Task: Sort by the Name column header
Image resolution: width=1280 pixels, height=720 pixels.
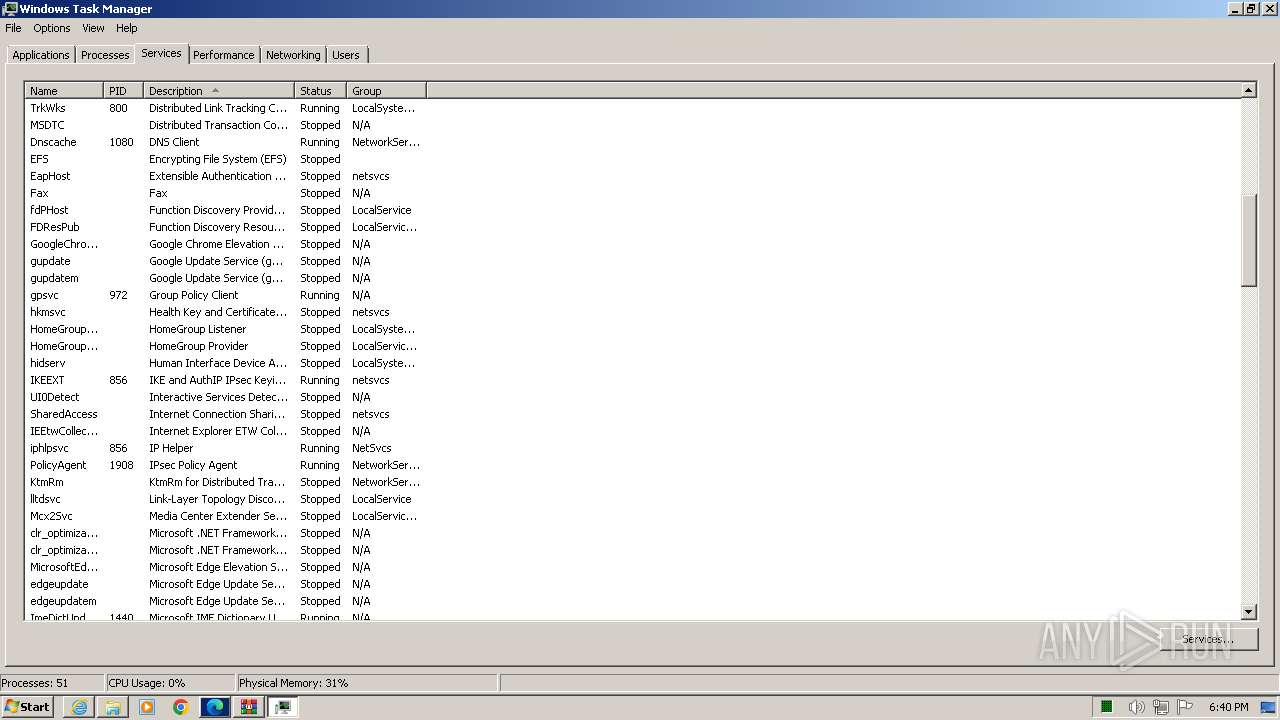Action: (x=64, y=91)
